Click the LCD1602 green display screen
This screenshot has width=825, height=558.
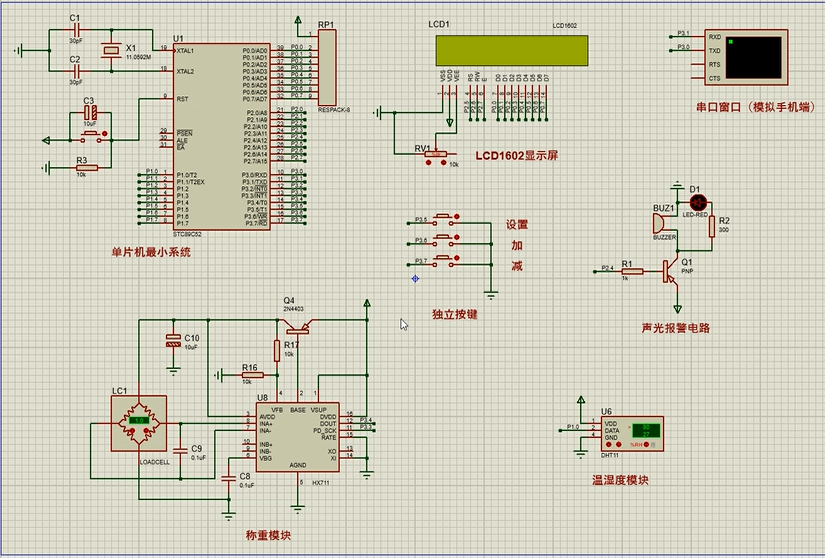pyautogui.click(x=507, y=49)
